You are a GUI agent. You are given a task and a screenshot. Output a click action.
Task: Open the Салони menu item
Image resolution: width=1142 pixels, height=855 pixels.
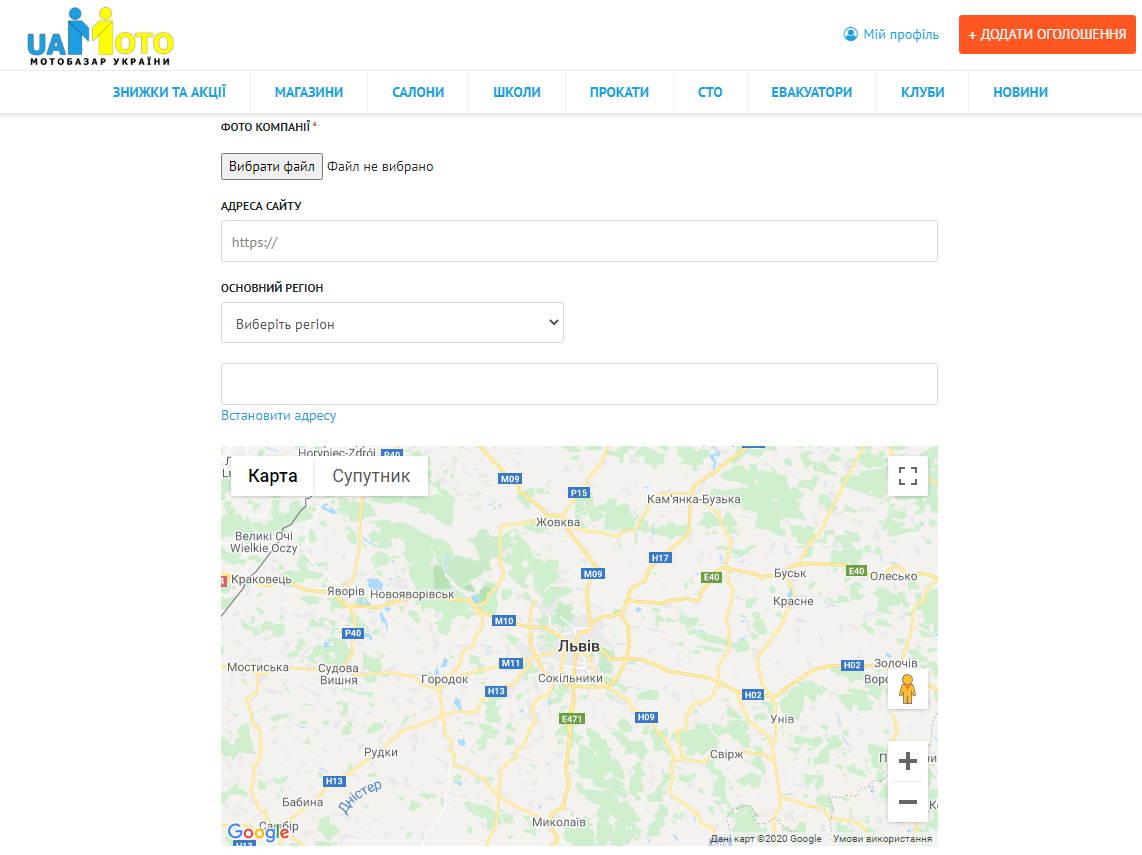[418, 92]
